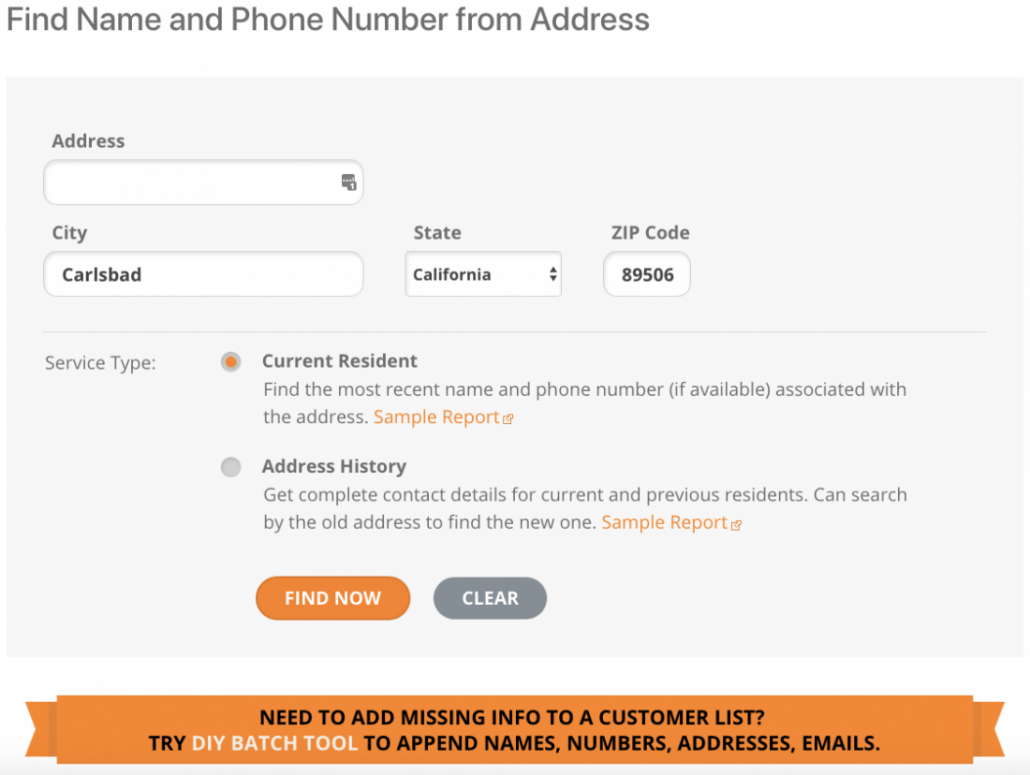
Task: Click the external-link icon beside Current Resident's Sample Report
Action: (508, 417)
